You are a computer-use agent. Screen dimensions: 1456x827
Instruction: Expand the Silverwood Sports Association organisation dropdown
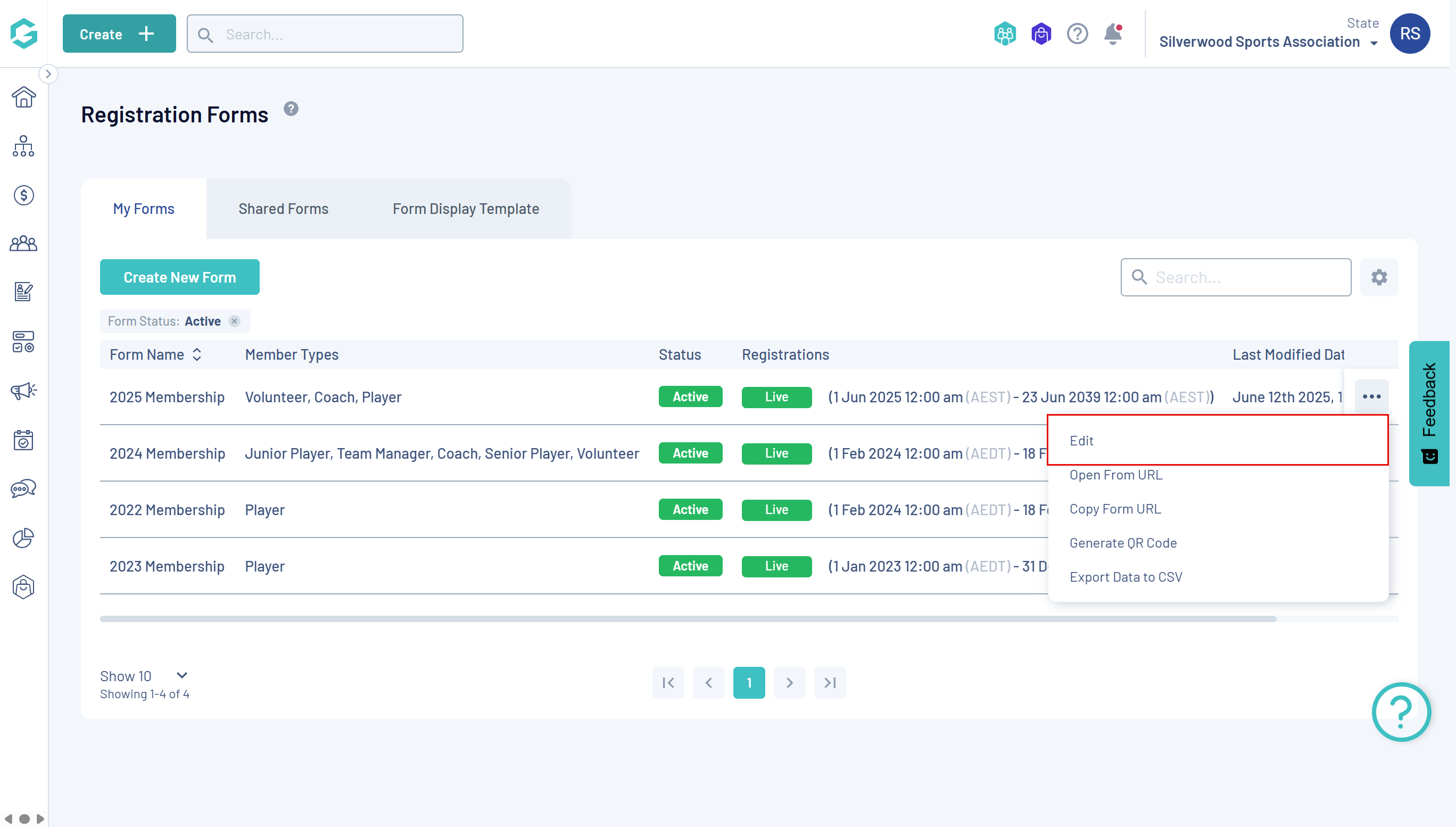pyautogui.click(x=1374, y=43)
